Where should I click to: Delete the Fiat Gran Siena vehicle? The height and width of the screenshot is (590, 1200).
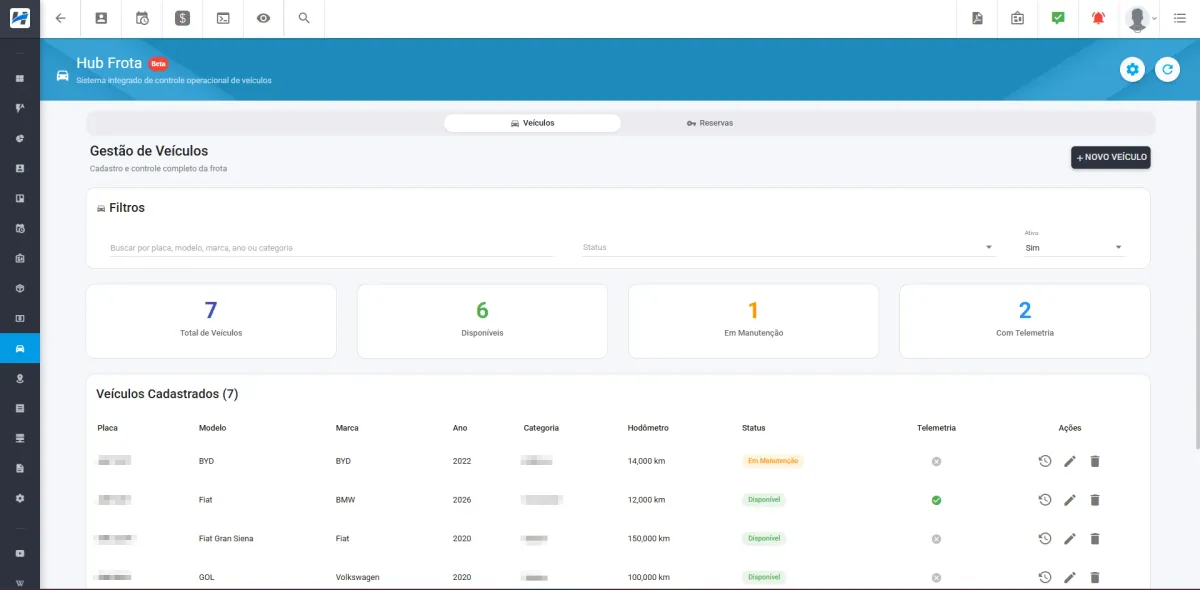point(1095,538)
